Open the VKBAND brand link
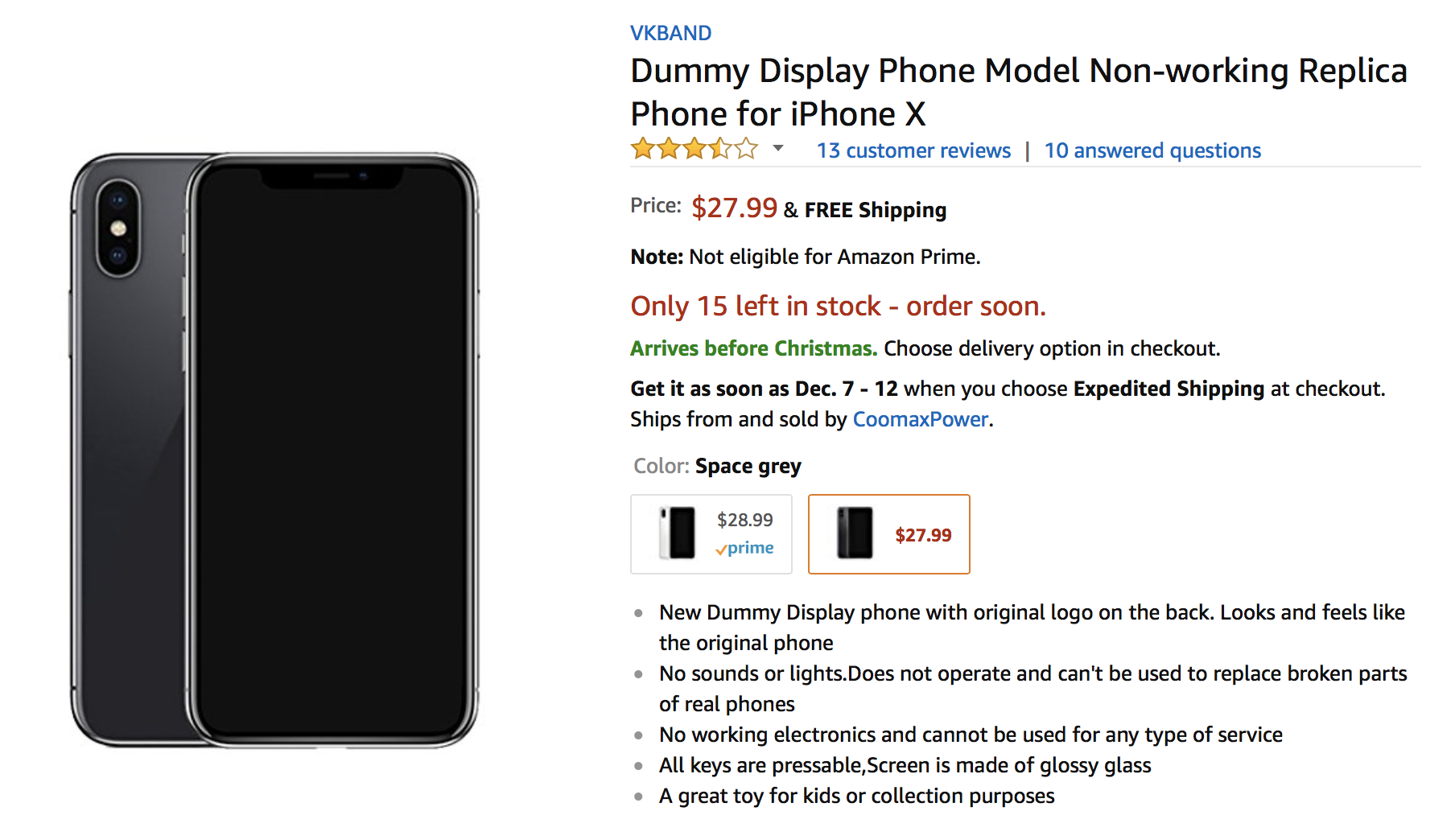This screenshot has width=1455, height=840. point(670,33)
